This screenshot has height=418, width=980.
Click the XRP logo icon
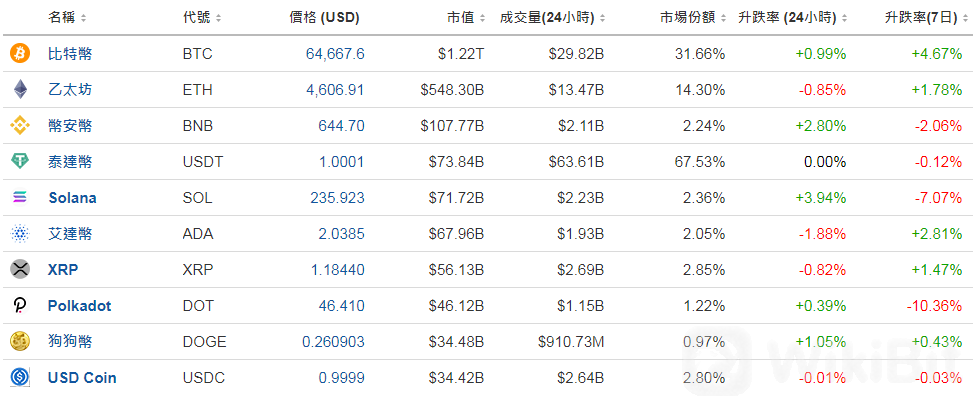click(x=20, y=270)
